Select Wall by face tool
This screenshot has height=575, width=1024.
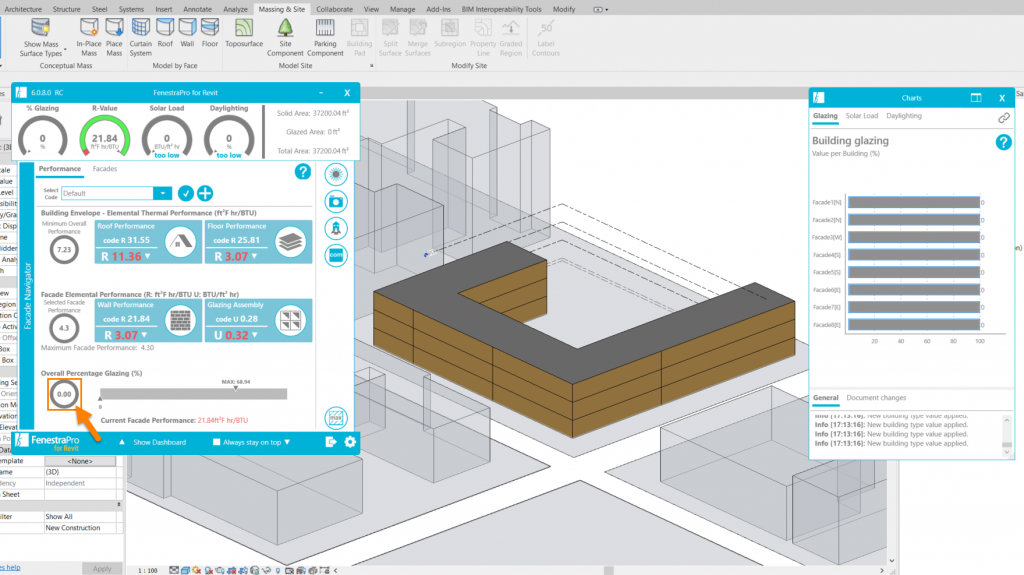pyautogui.click(x=187, y=33)
